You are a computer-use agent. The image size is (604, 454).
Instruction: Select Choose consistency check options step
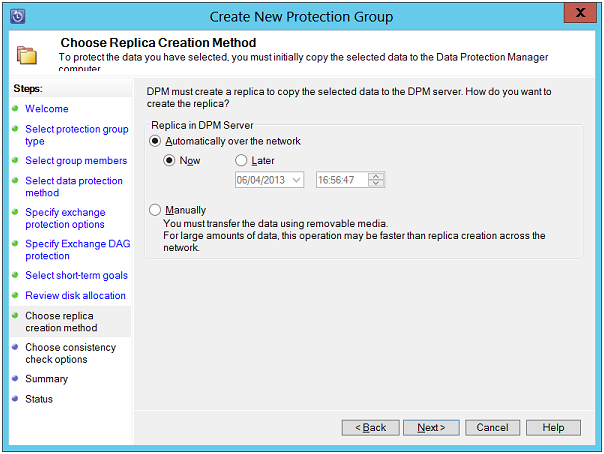tap(70, 353)
